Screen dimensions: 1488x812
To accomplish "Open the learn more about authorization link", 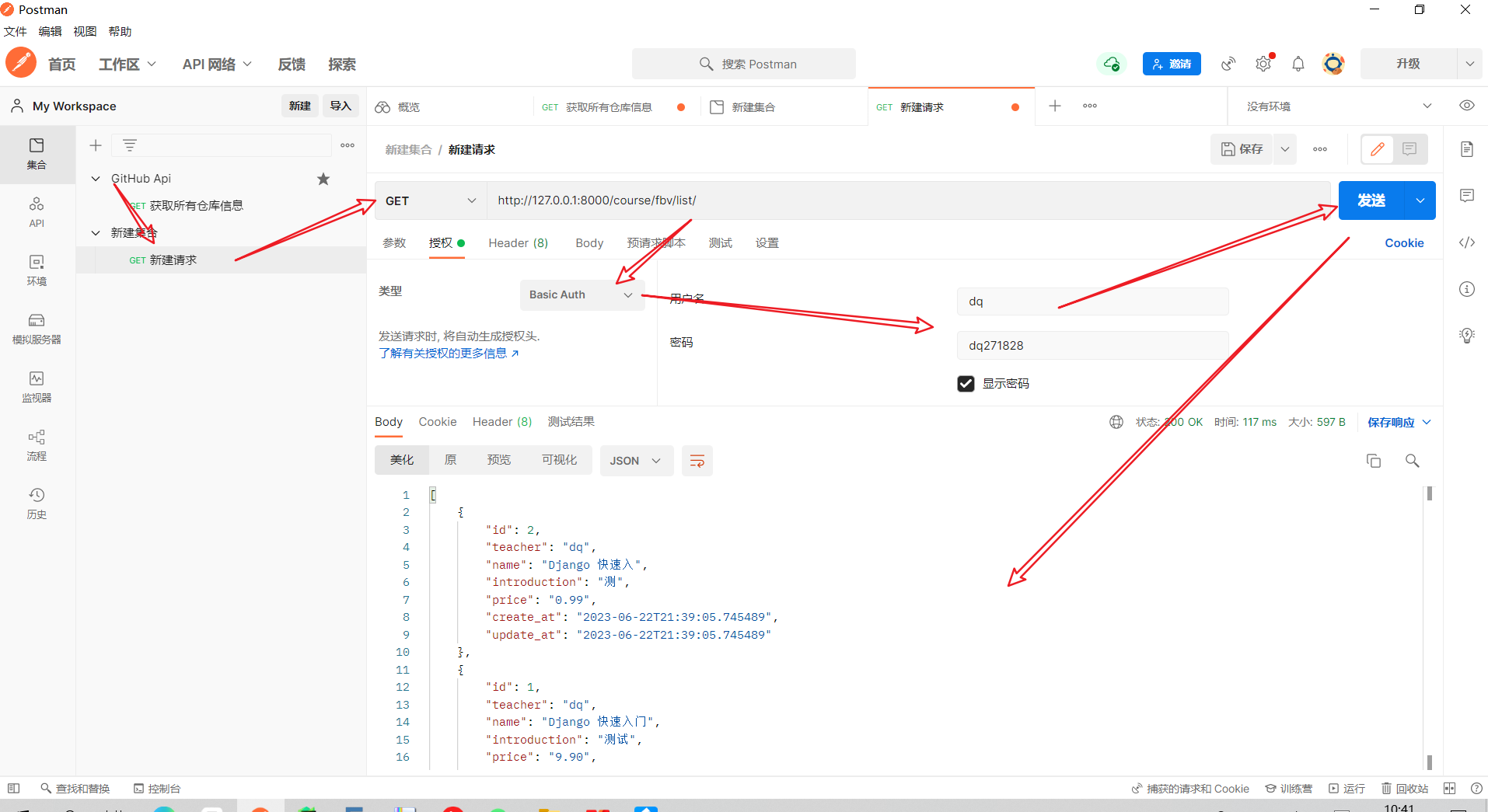I will tap(449, 354).
